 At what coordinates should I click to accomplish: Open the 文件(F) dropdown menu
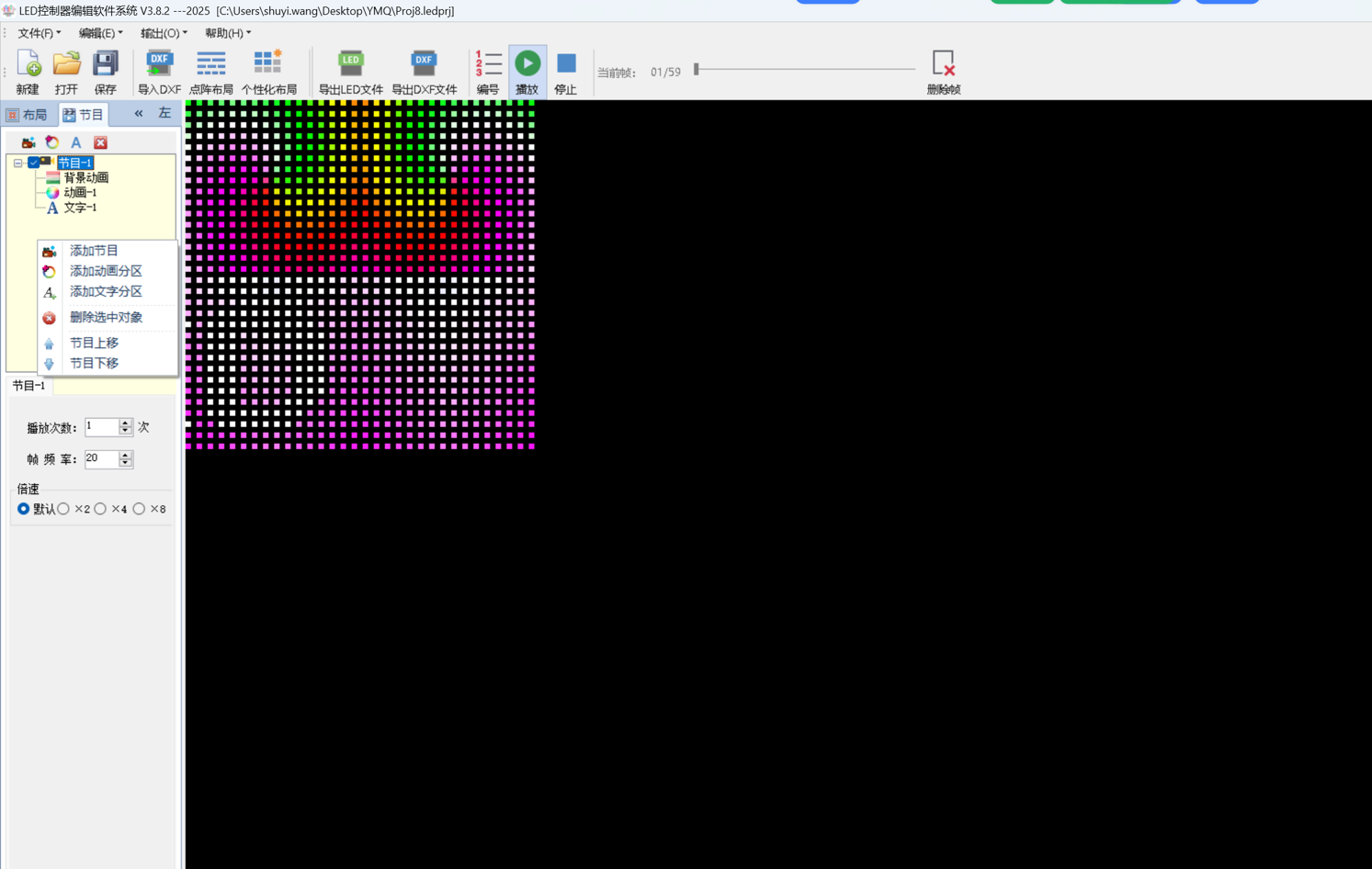click(x=39, y=33)
